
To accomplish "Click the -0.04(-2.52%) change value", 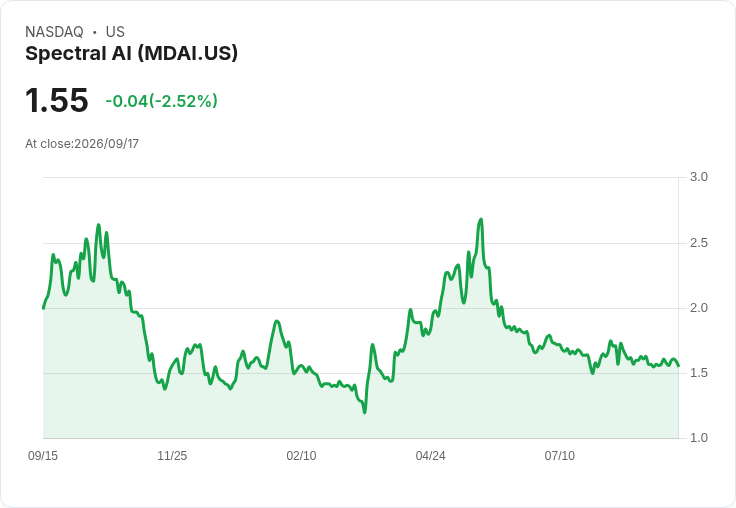I will pos(161,101).
